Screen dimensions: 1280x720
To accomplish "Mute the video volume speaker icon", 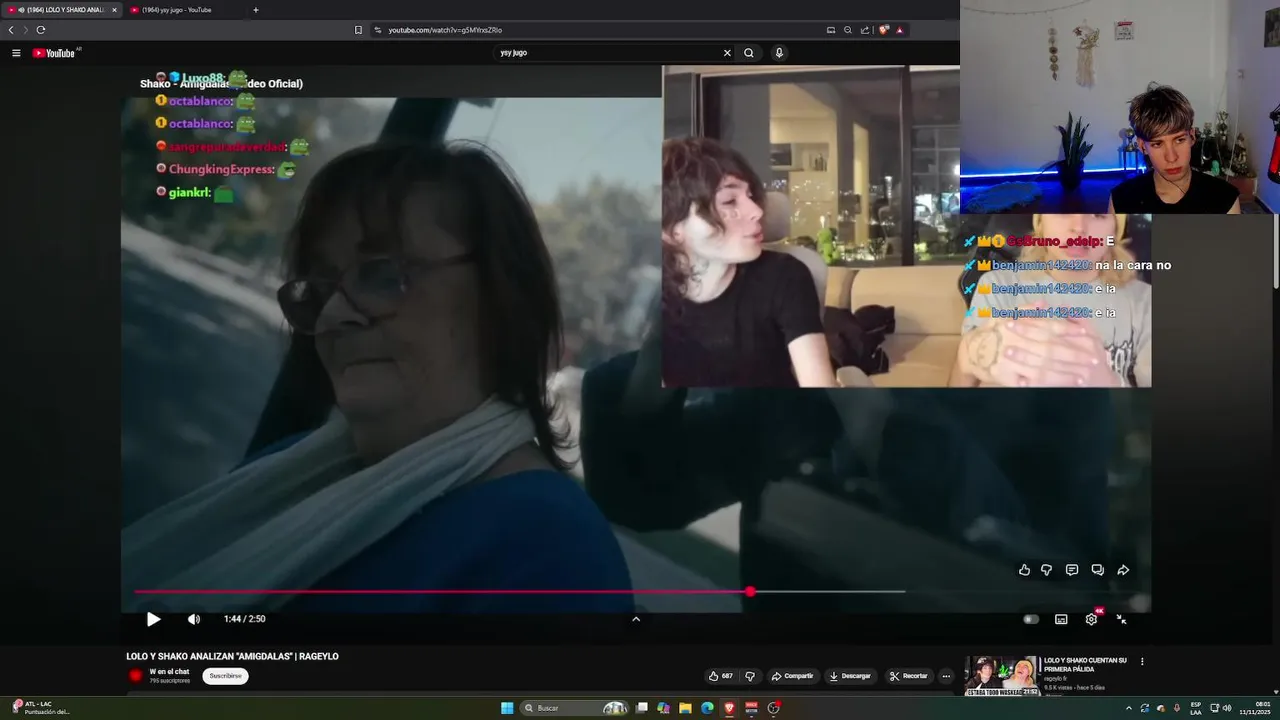I will tap(194, 619).
